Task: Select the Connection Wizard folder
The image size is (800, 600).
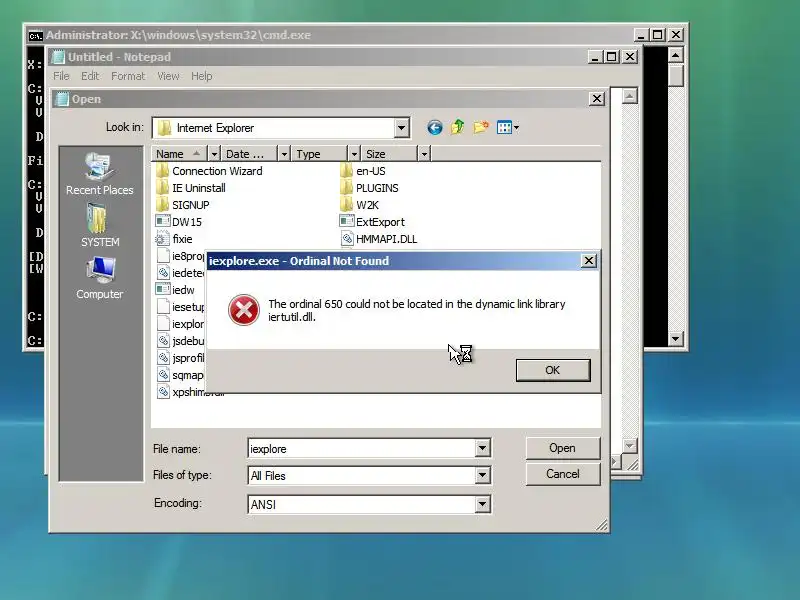Action: click(x=209, y=171)
